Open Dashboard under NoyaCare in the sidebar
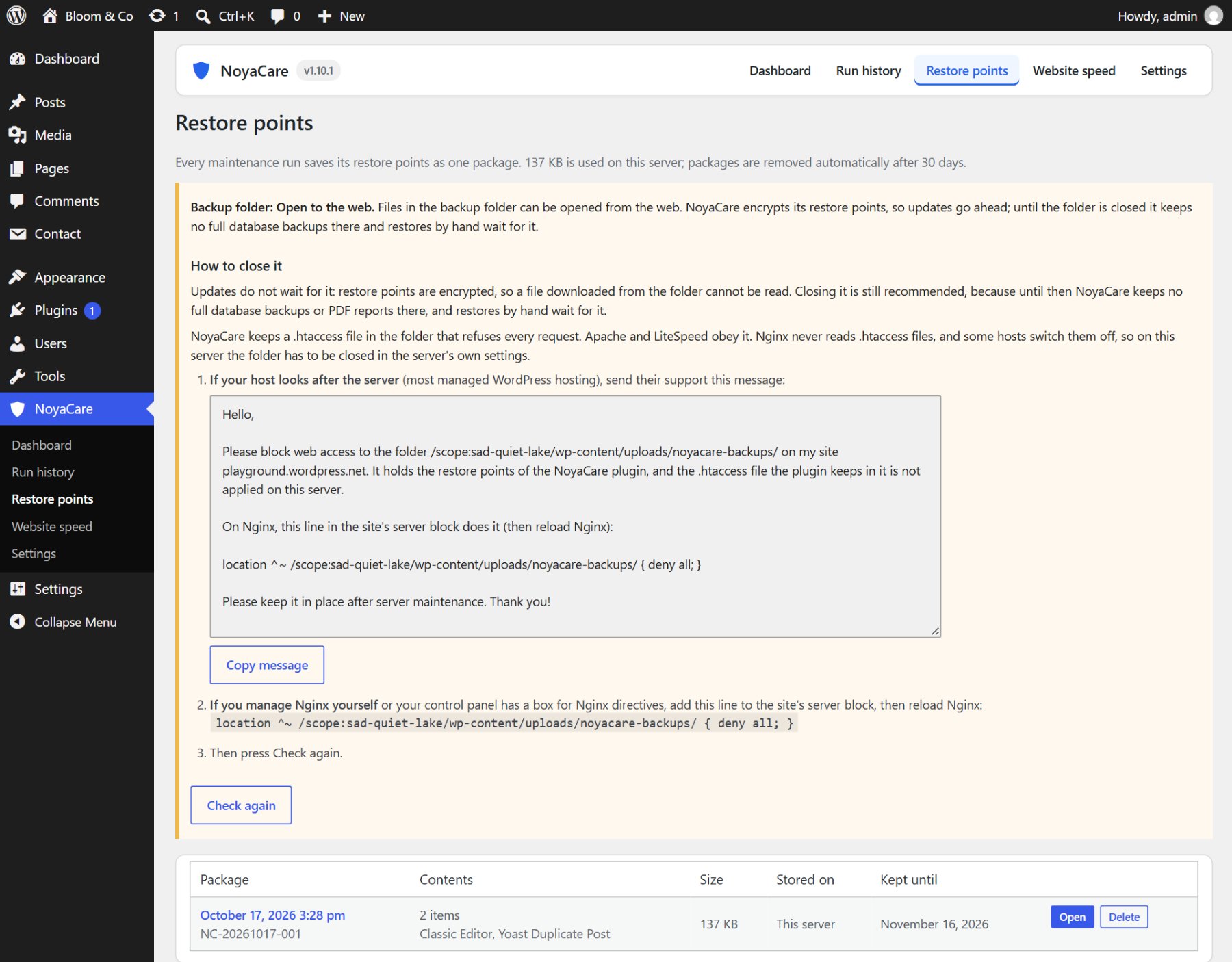 pos(42,445)
